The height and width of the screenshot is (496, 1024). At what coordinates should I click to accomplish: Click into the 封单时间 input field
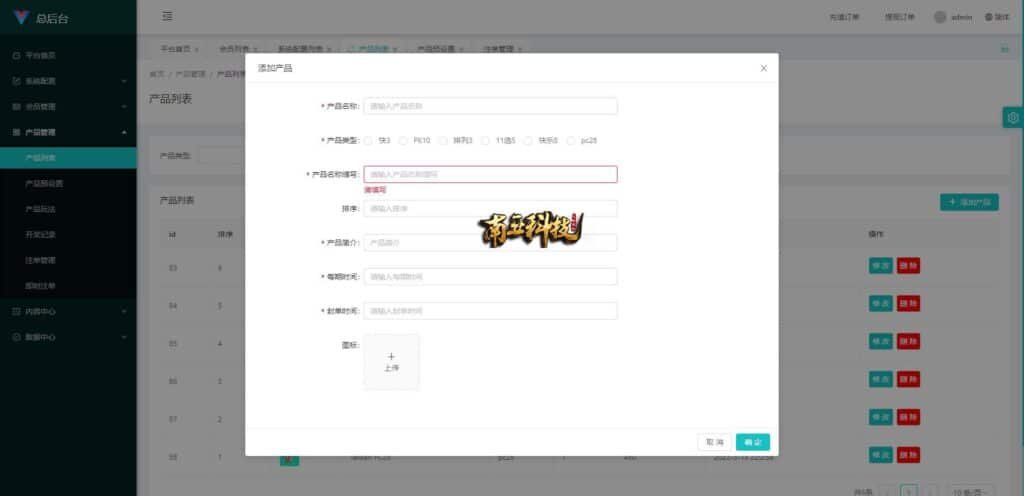[490, 311]
